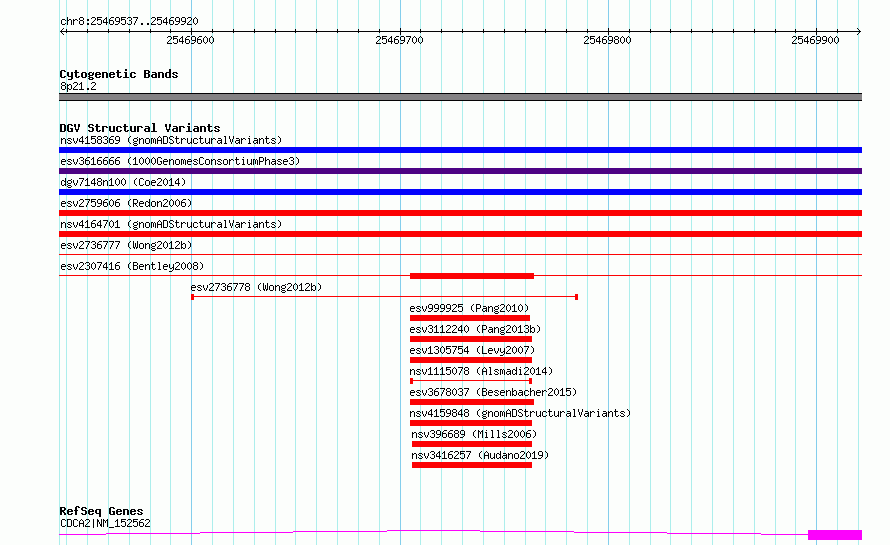
Task: Open nsv1115078 (Alsmadi2014) variant label
Action: pyautogui.click(x=481, y=371)
